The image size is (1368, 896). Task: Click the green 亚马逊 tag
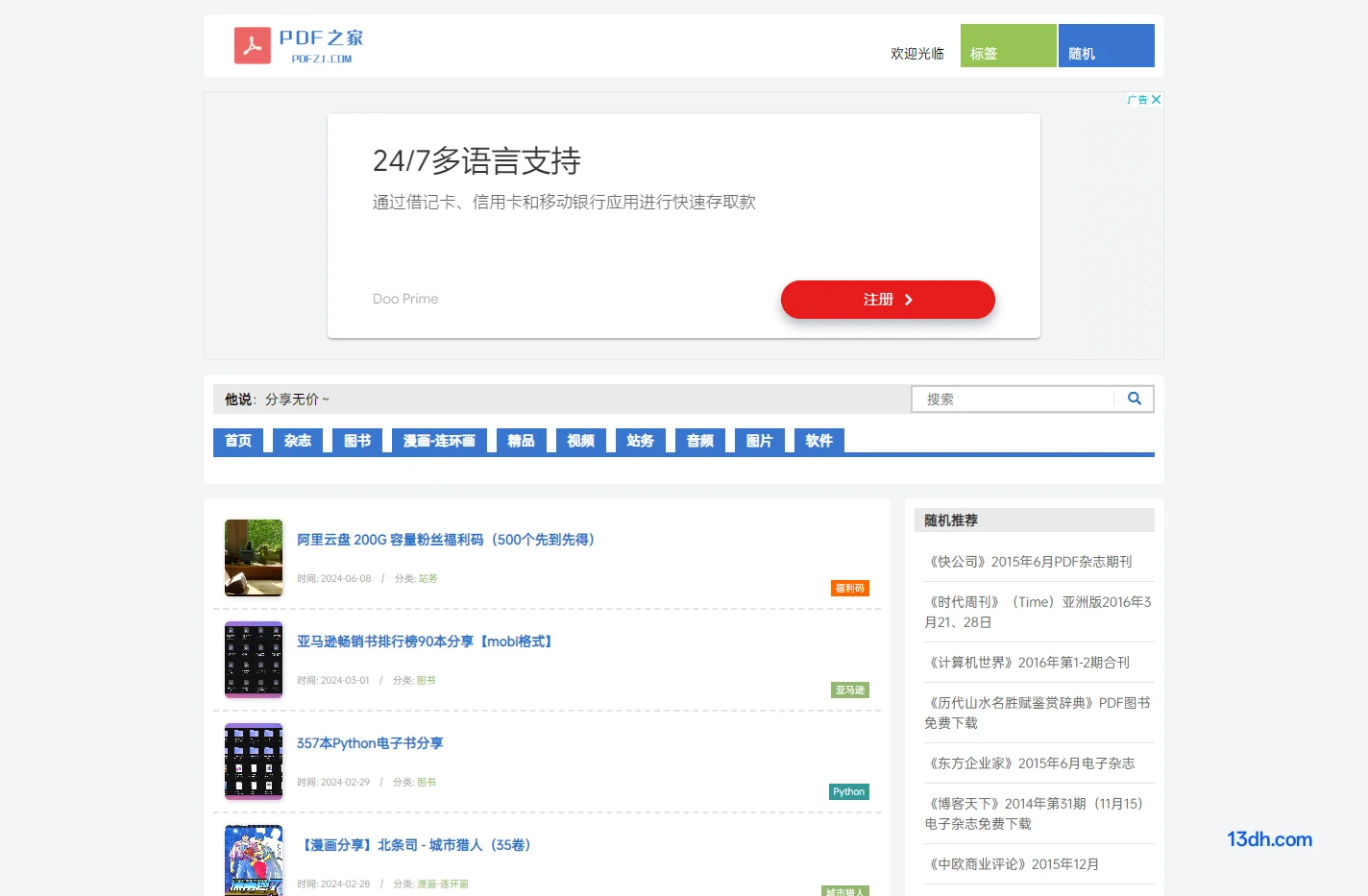[850, 690]
